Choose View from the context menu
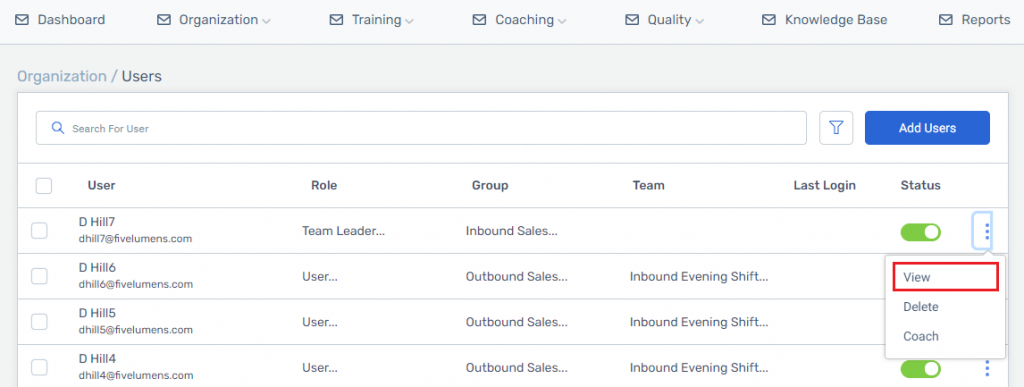The image size is (1024, 387). (x=944, y=277)
